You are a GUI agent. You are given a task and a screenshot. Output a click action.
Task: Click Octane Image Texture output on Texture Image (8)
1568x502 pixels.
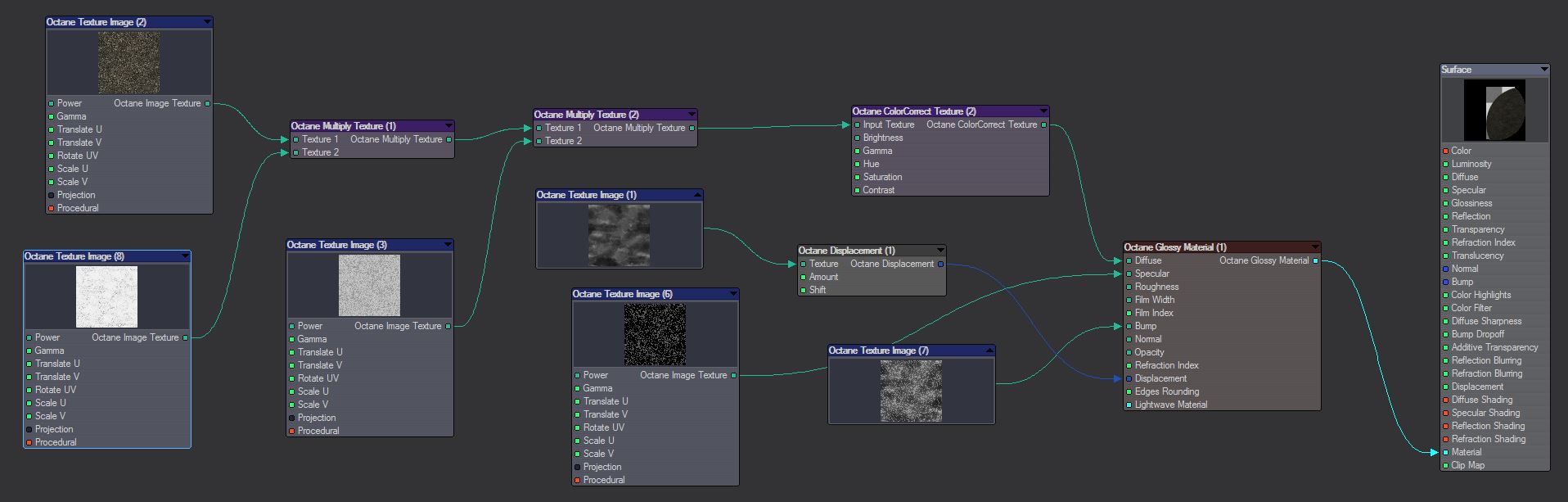click(185, 337)
